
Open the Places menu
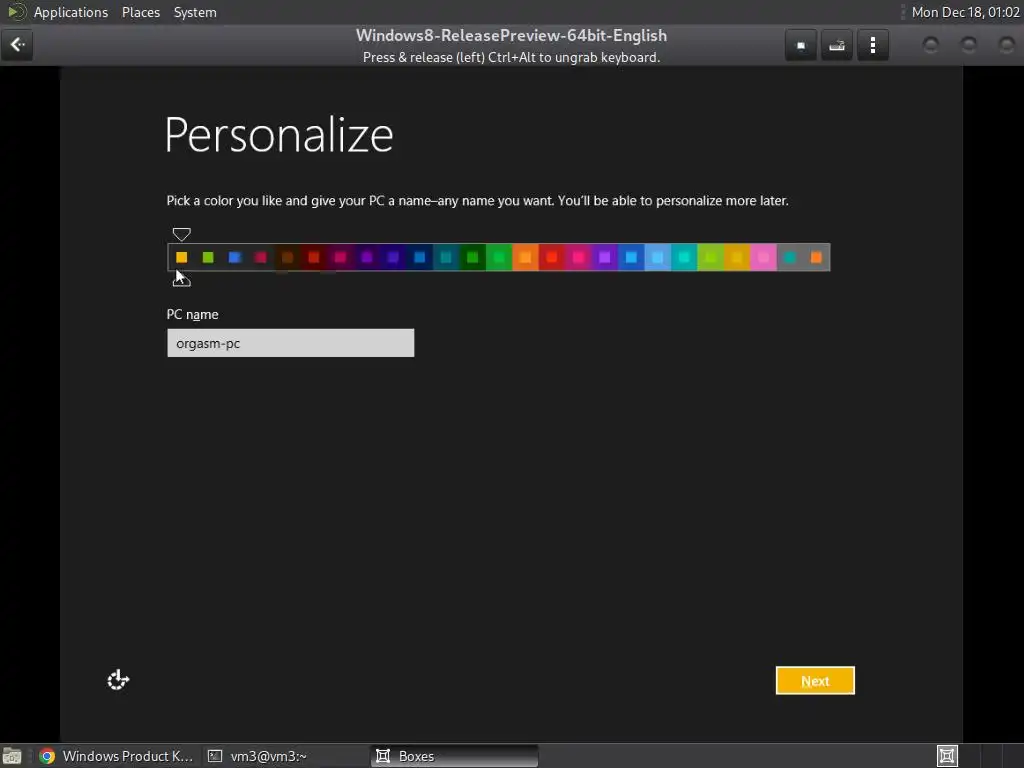(x=141, y=12)
